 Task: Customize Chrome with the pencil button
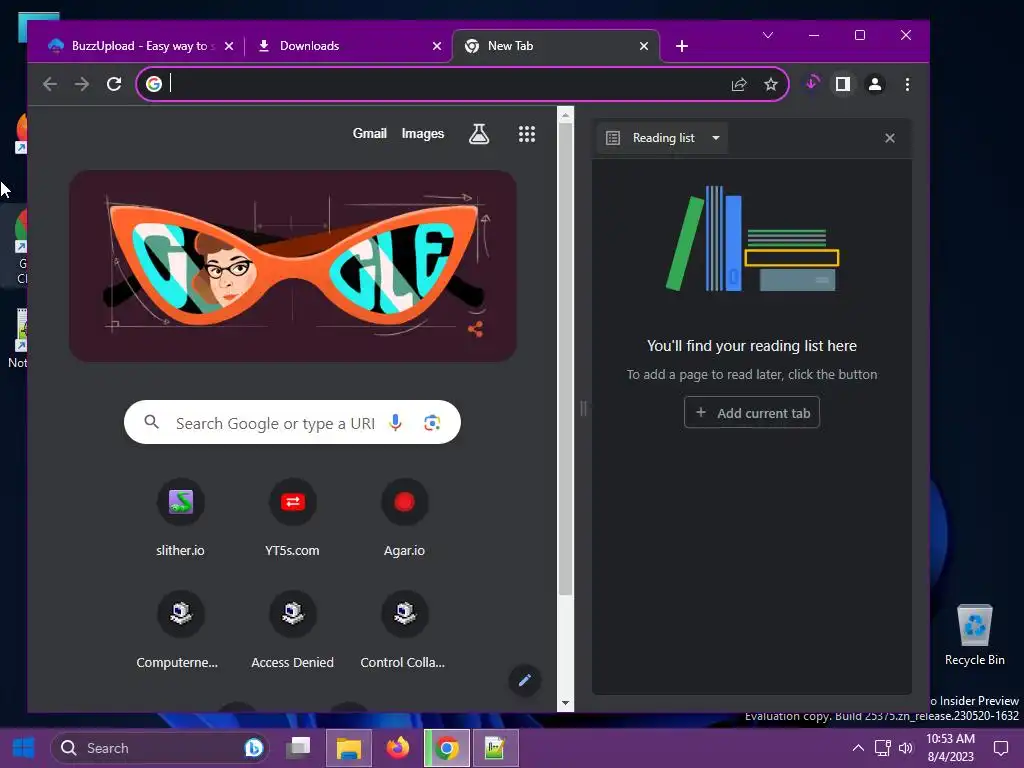pos(524,680)
